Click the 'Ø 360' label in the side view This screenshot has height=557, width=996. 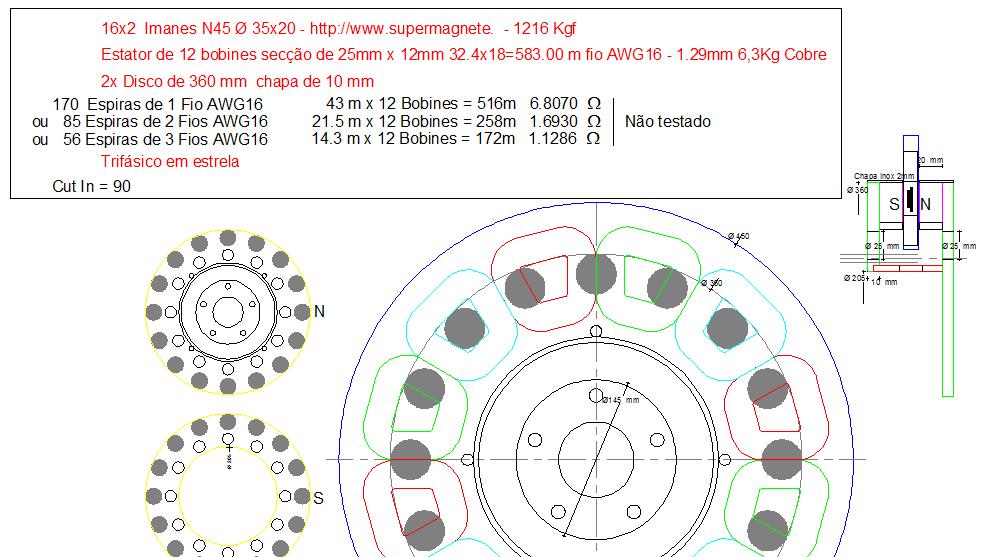pos(858,190)
